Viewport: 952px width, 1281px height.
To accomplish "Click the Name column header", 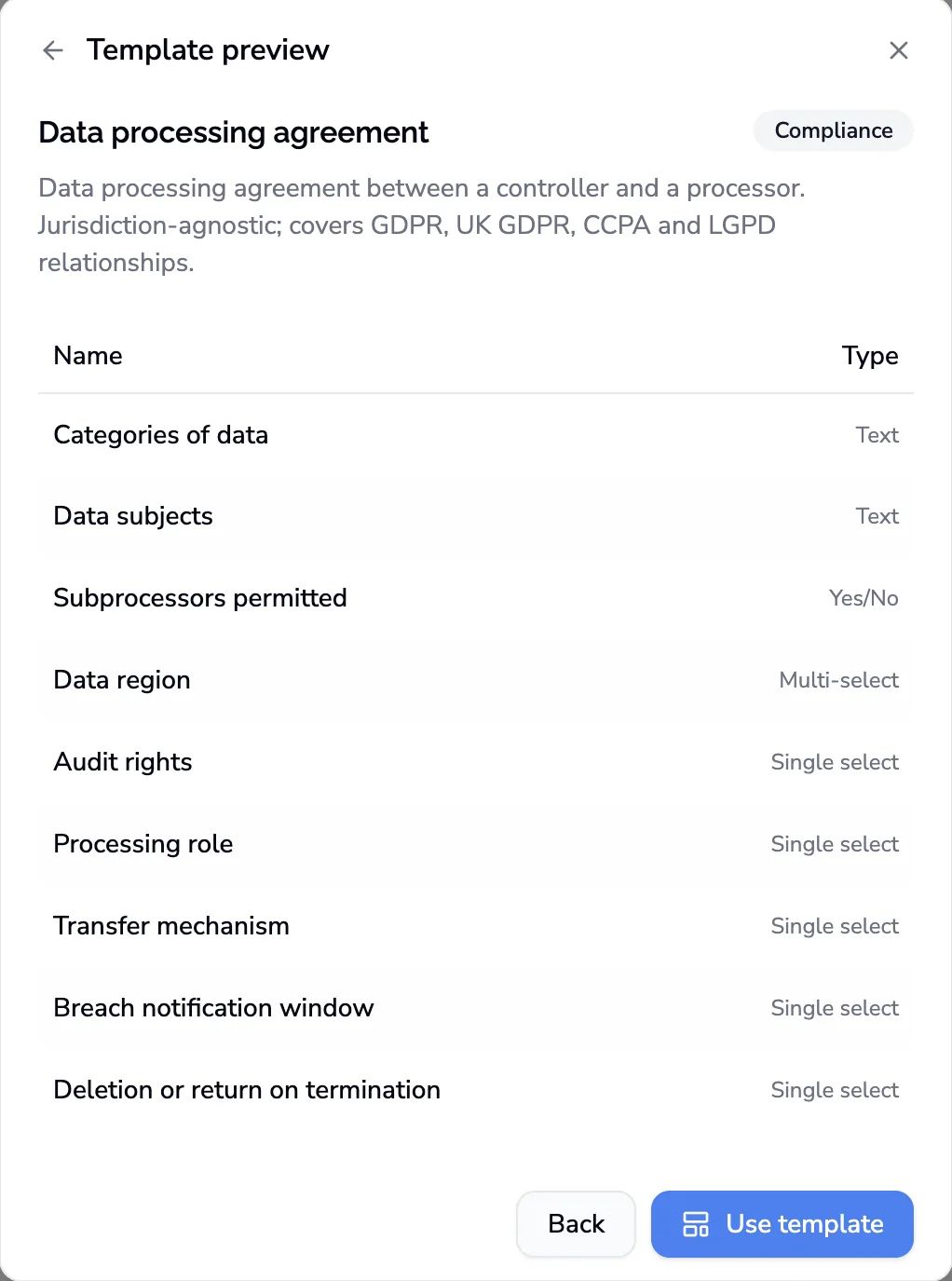I will [88, 356].
